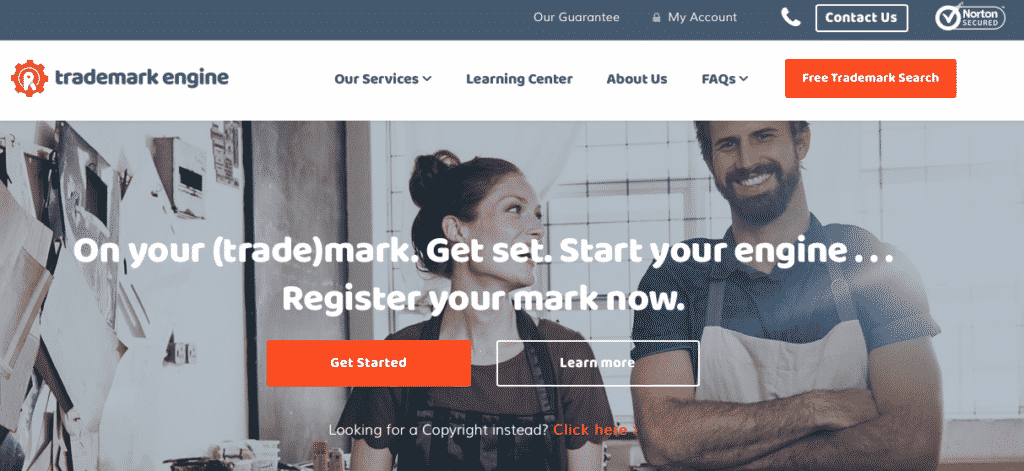Click the phone icon in the top bar
The width and height of the screenshot is (1024, 471).
point(791,18)
